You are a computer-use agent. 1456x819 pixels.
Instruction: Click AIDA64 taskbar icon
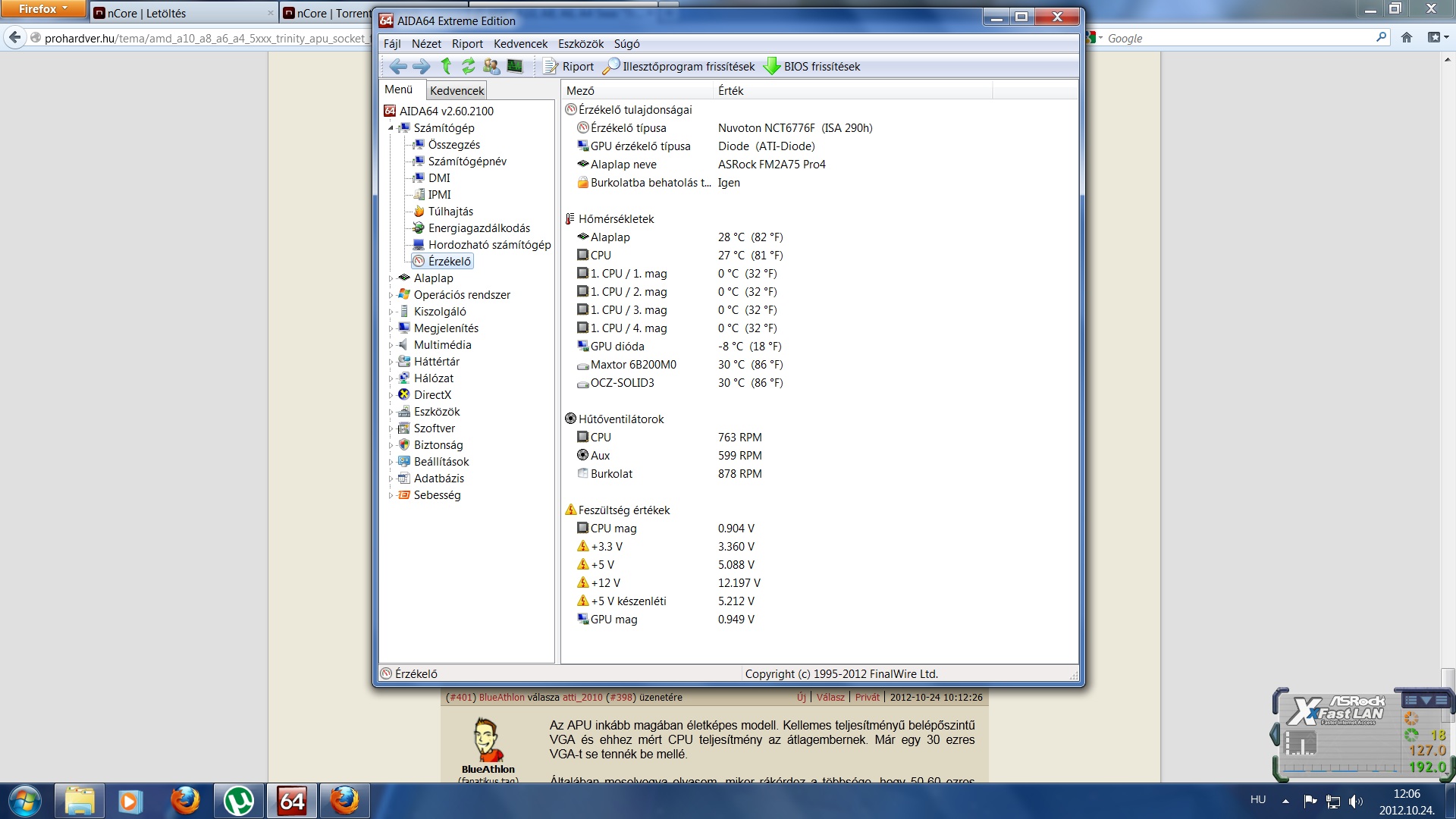click(292, 801)
